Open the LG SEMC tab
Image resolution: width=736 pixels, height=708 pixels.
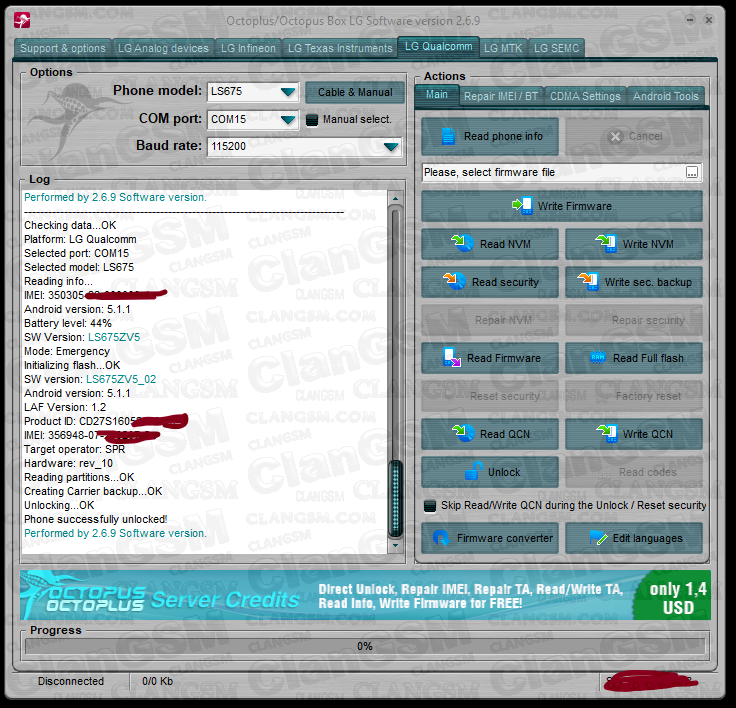tap(556, 48)
